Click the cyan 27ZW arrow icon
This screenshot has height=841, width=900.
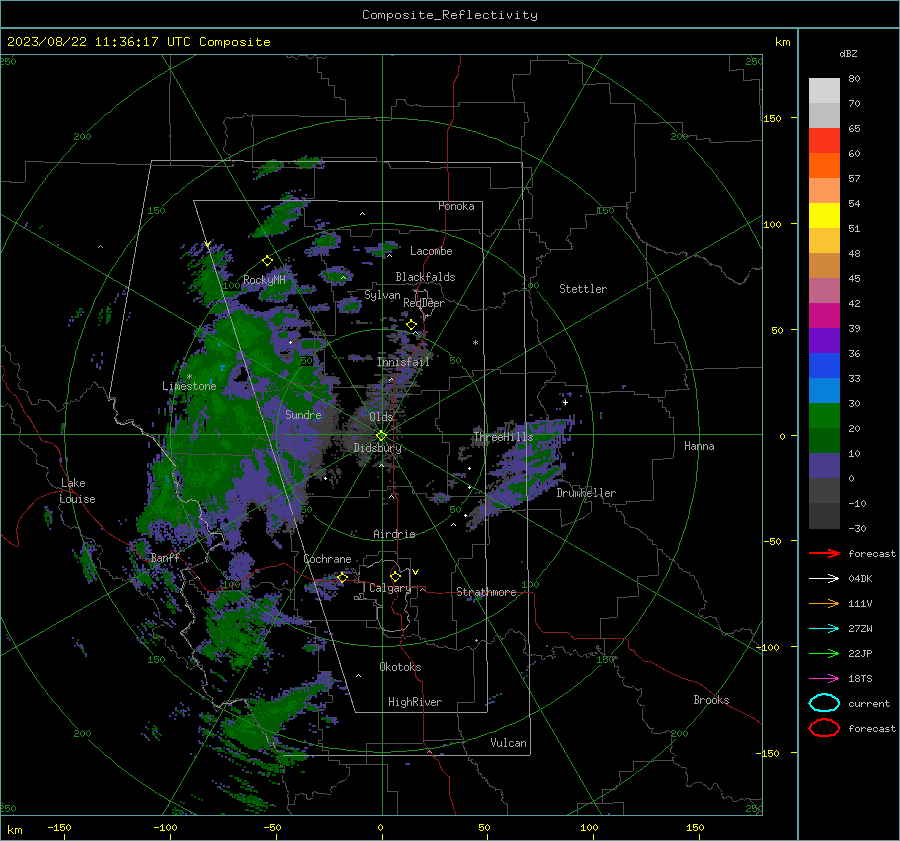point(824,629)
